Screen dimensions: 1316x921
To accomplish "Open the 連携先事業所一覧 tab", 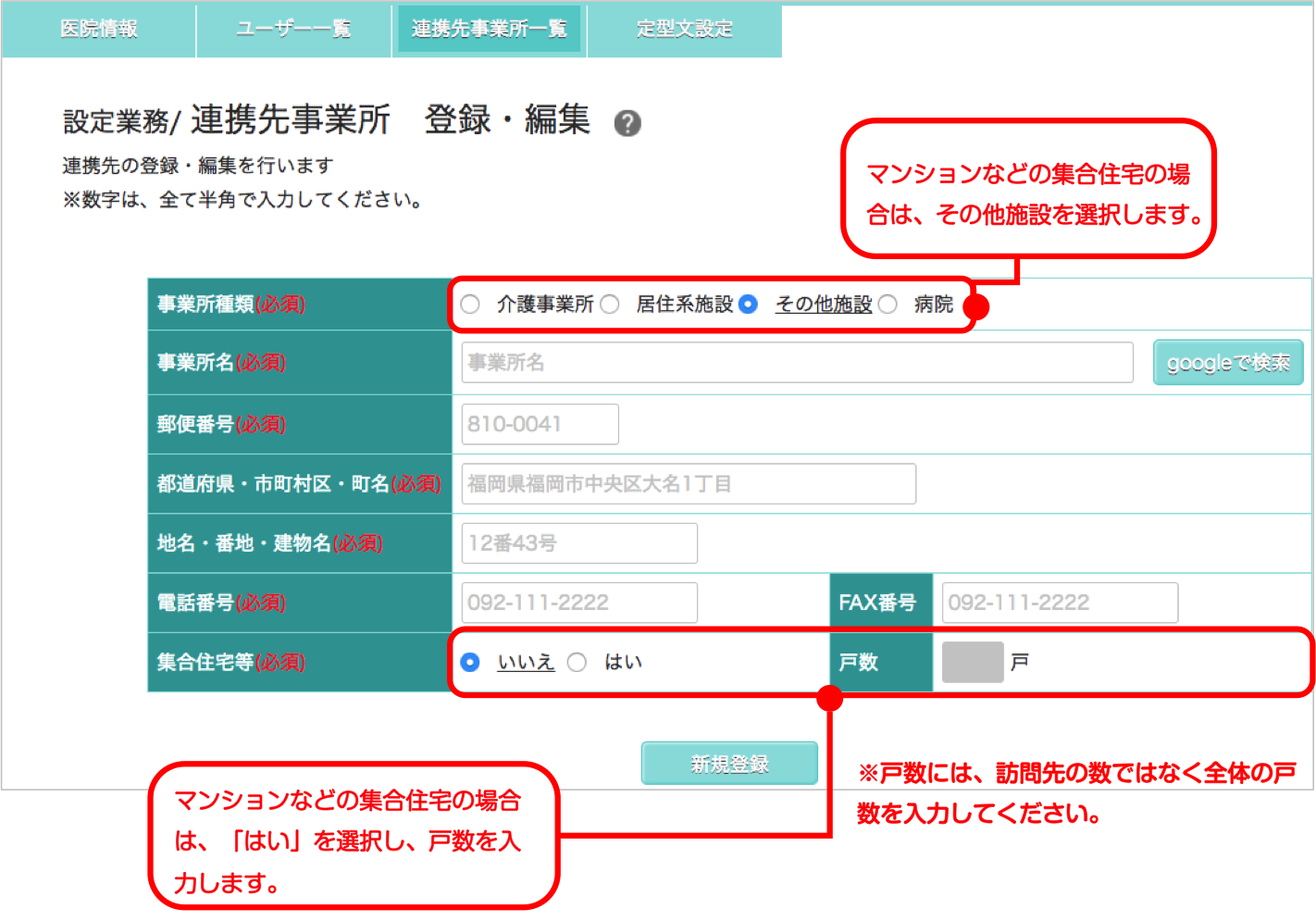I will 489,30.
